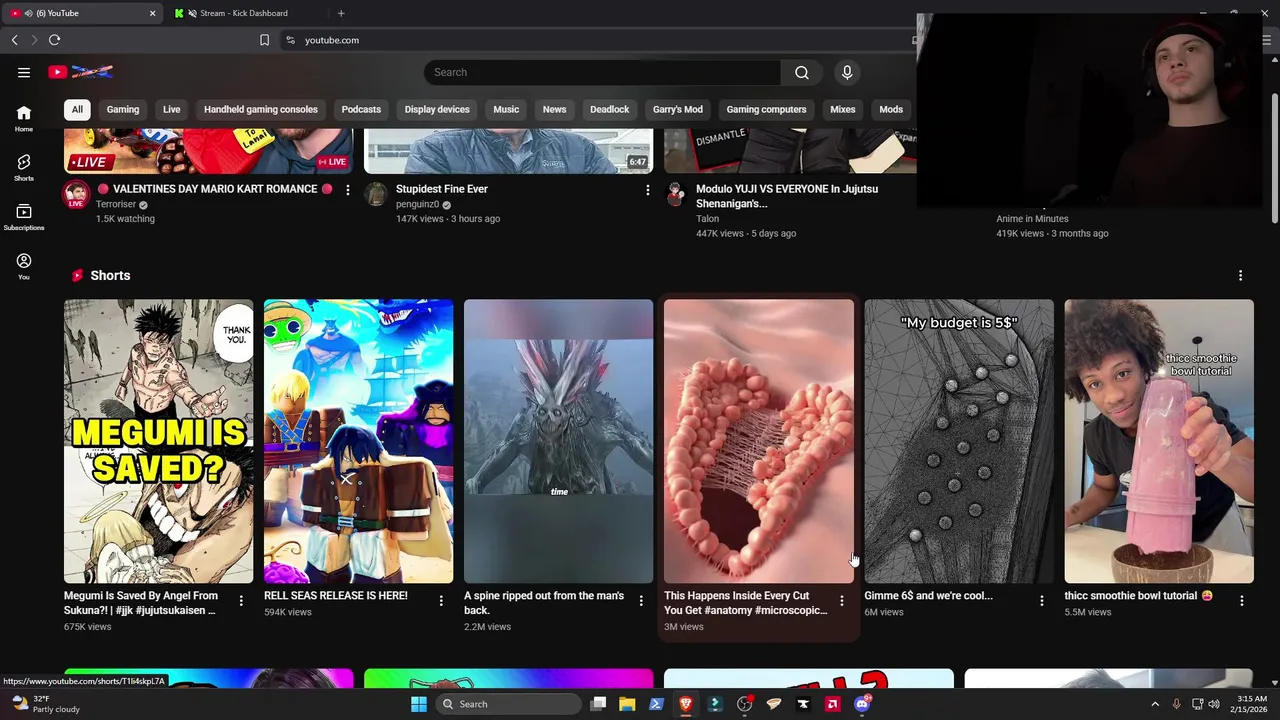Open options for Every Cut anatomy short

(841, 601)
